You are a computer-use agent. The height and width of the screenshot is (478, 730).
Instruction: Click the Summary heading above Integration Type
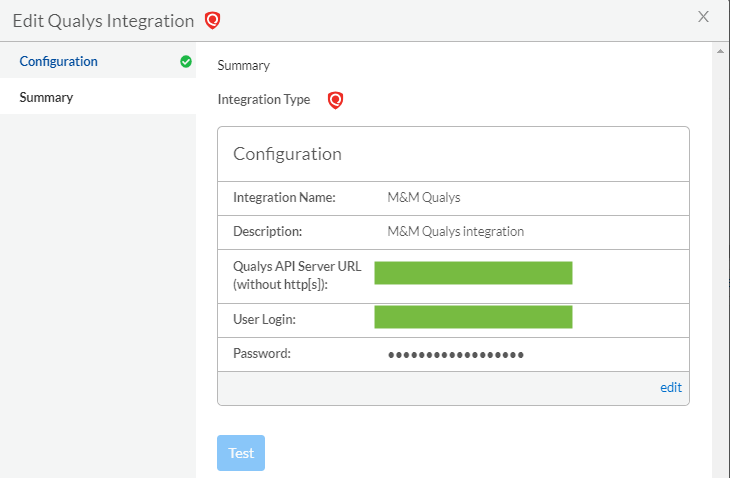(244, 66)
